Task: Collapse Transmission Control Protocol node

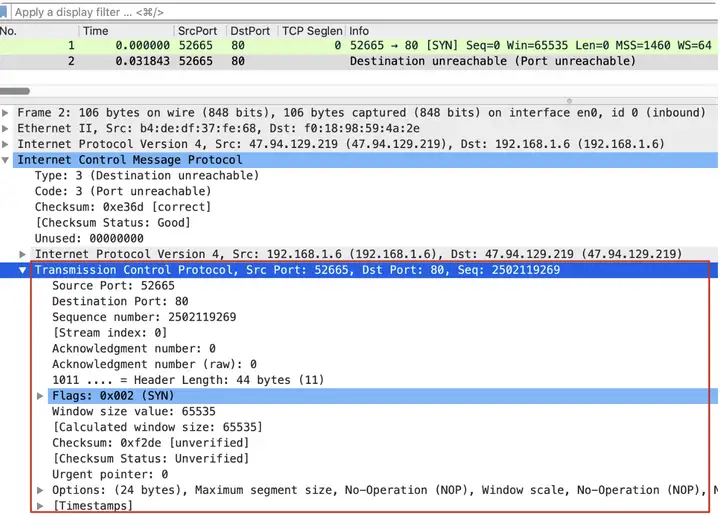Action: coord(22,270)
